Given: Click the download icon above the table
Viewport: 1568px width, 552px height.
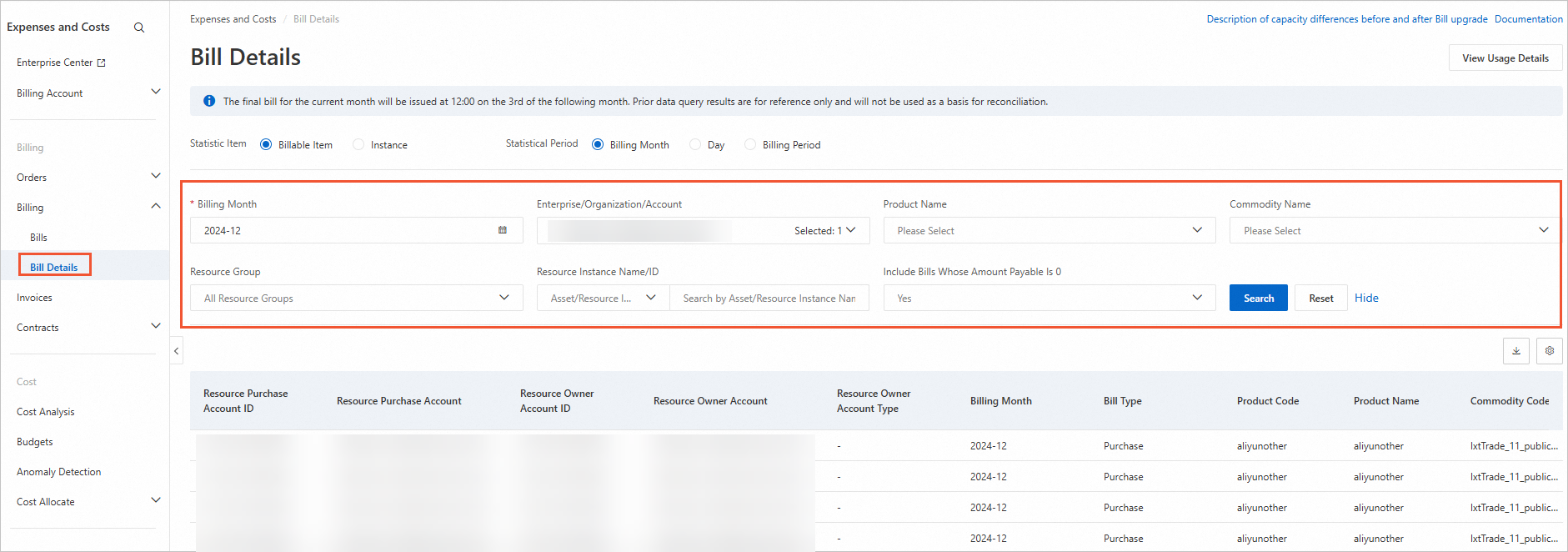Looking at the screenshot, I should coord(1516,351).
